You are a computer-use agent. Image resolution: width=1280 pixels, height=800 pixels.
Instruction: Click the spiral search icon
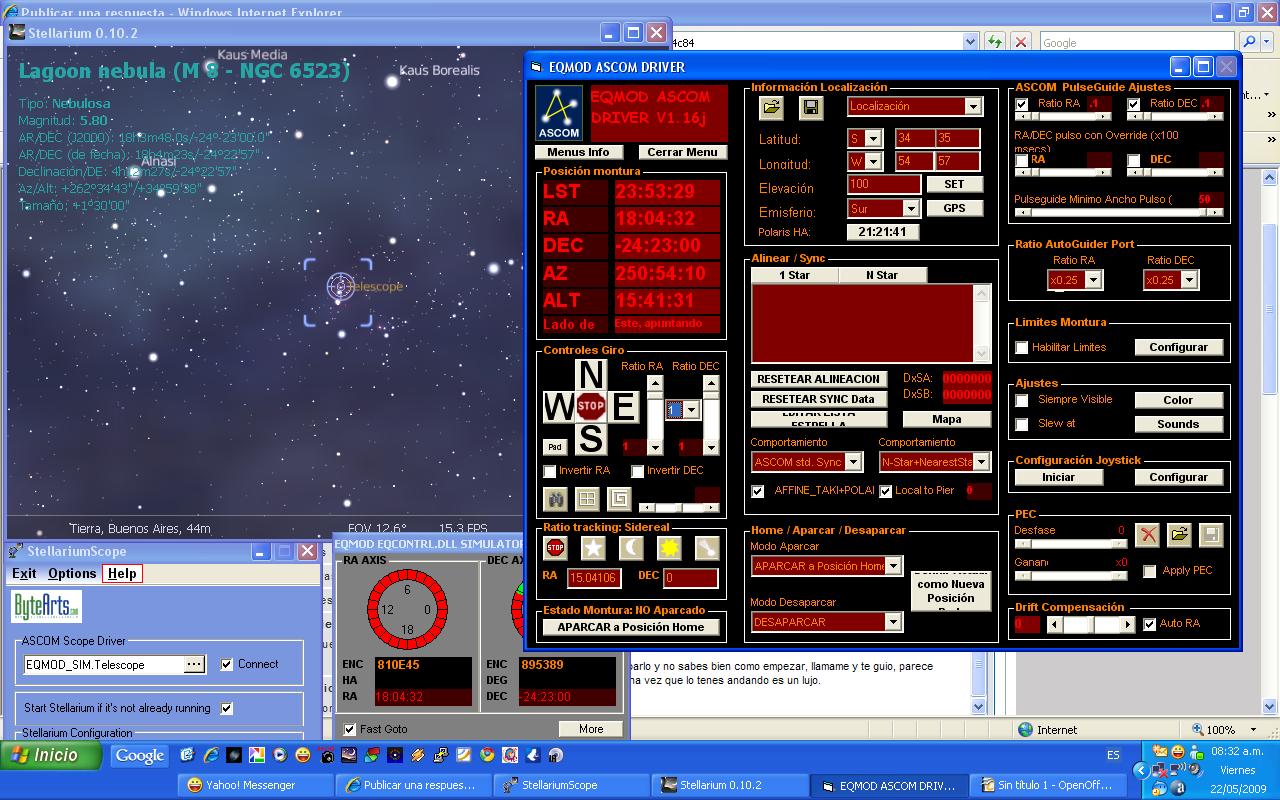click(619, 498)
